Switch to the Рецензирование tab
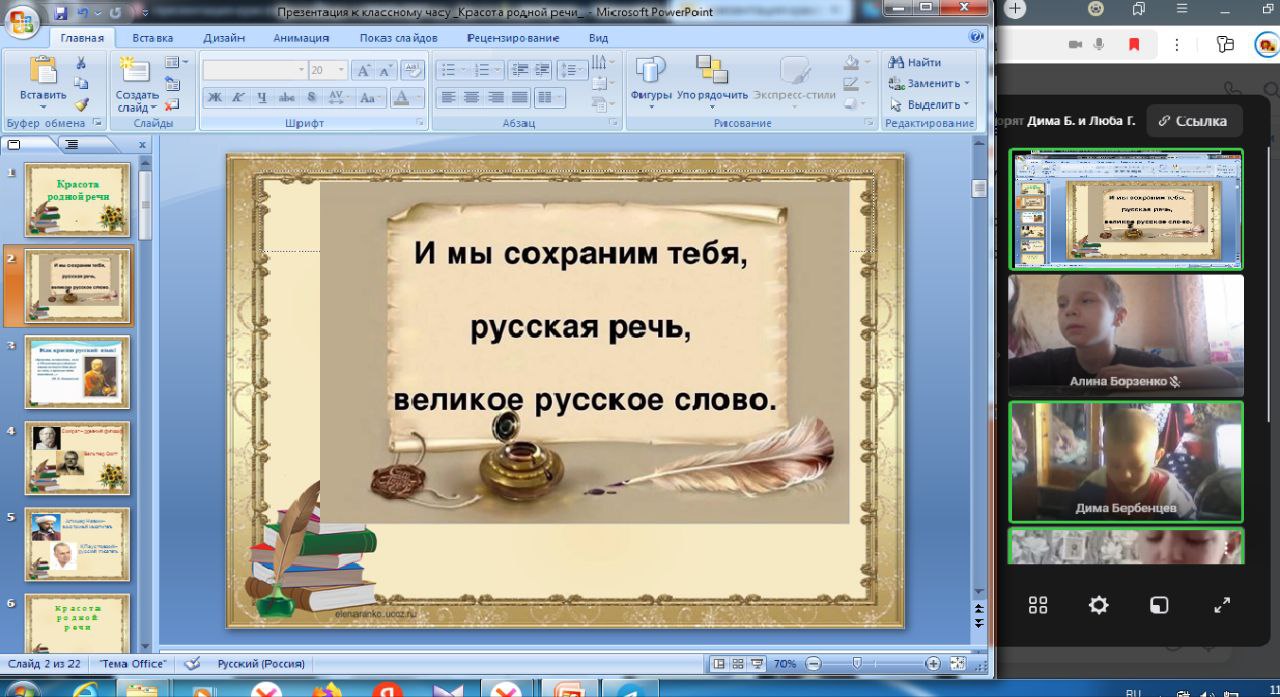 click(513, 38)
